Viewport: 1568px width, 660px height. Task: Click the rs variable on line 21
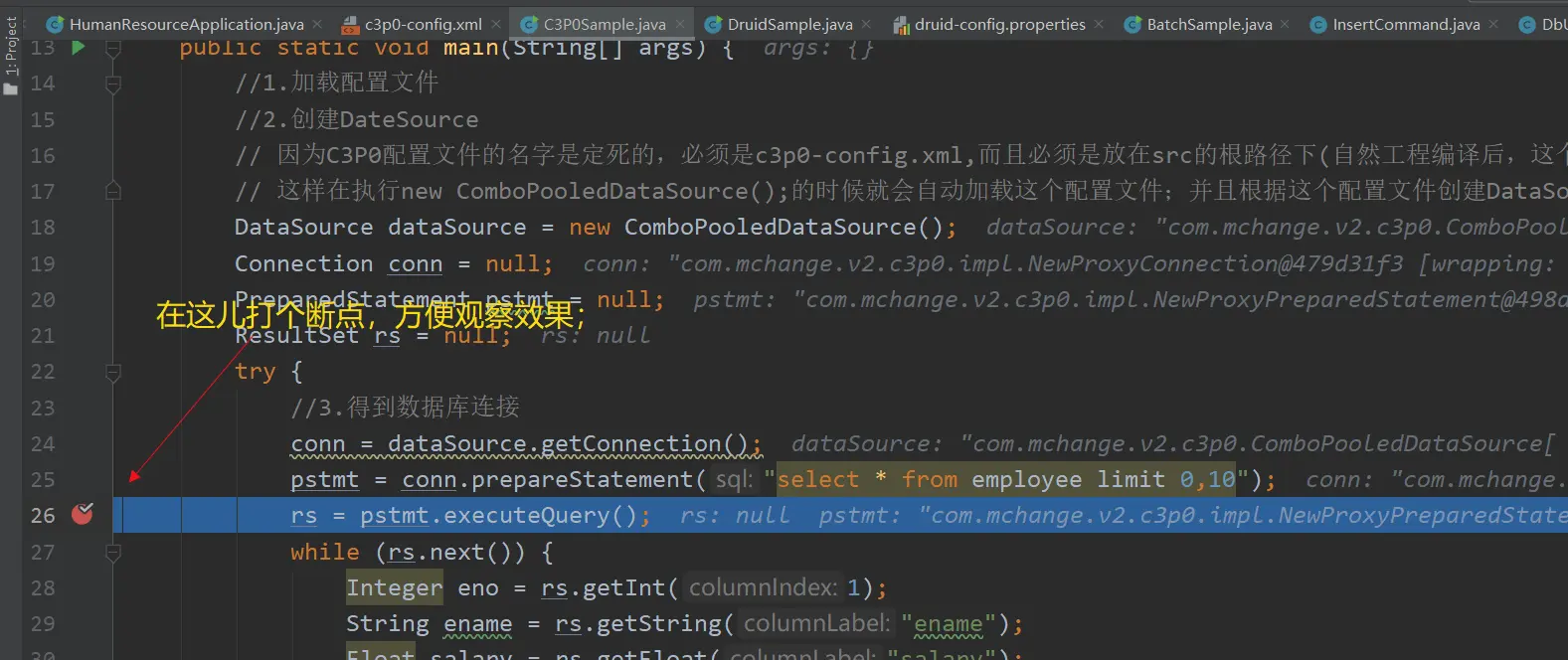pyautogui.click(x=388, y=336)
